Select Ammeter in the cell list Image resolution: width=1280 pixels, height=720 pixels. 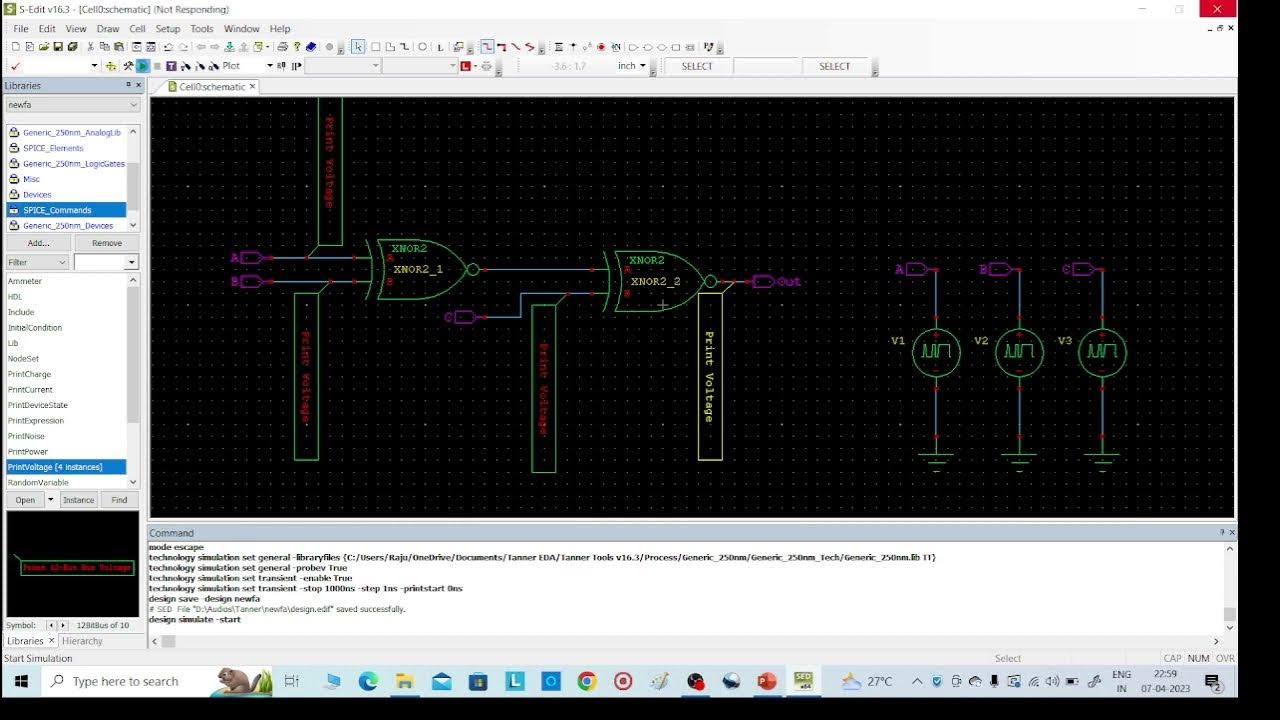[x=25, y=281]
